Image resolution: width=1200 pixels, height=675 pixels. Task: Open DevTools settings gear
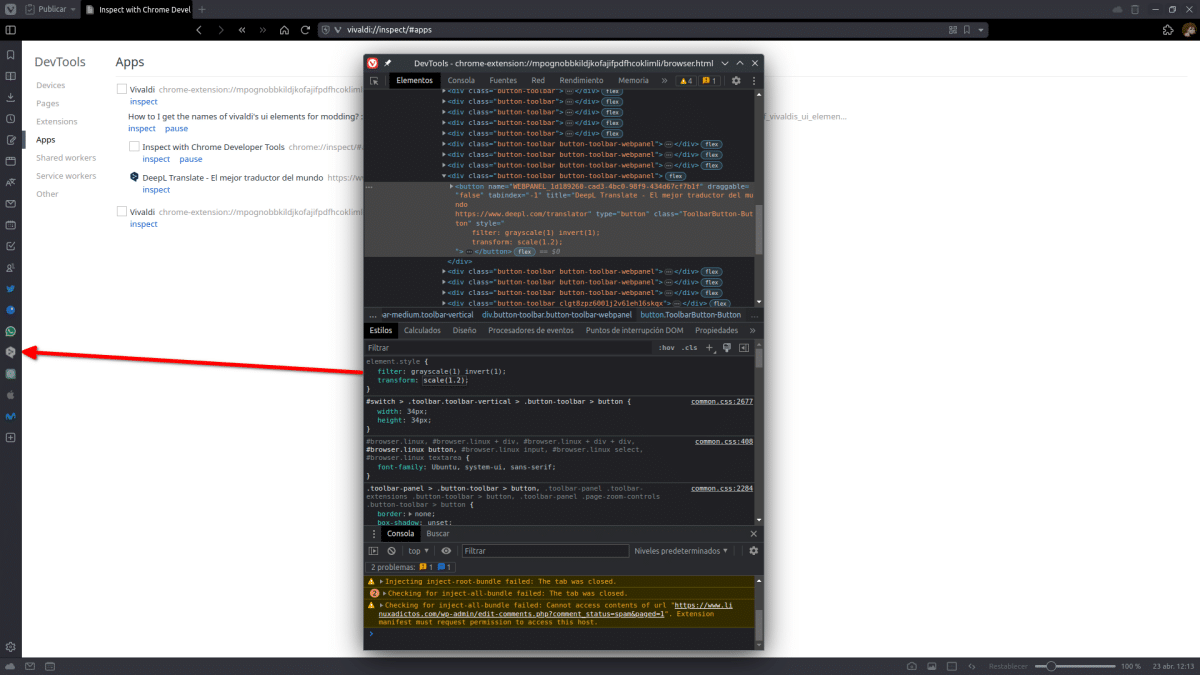735,80
